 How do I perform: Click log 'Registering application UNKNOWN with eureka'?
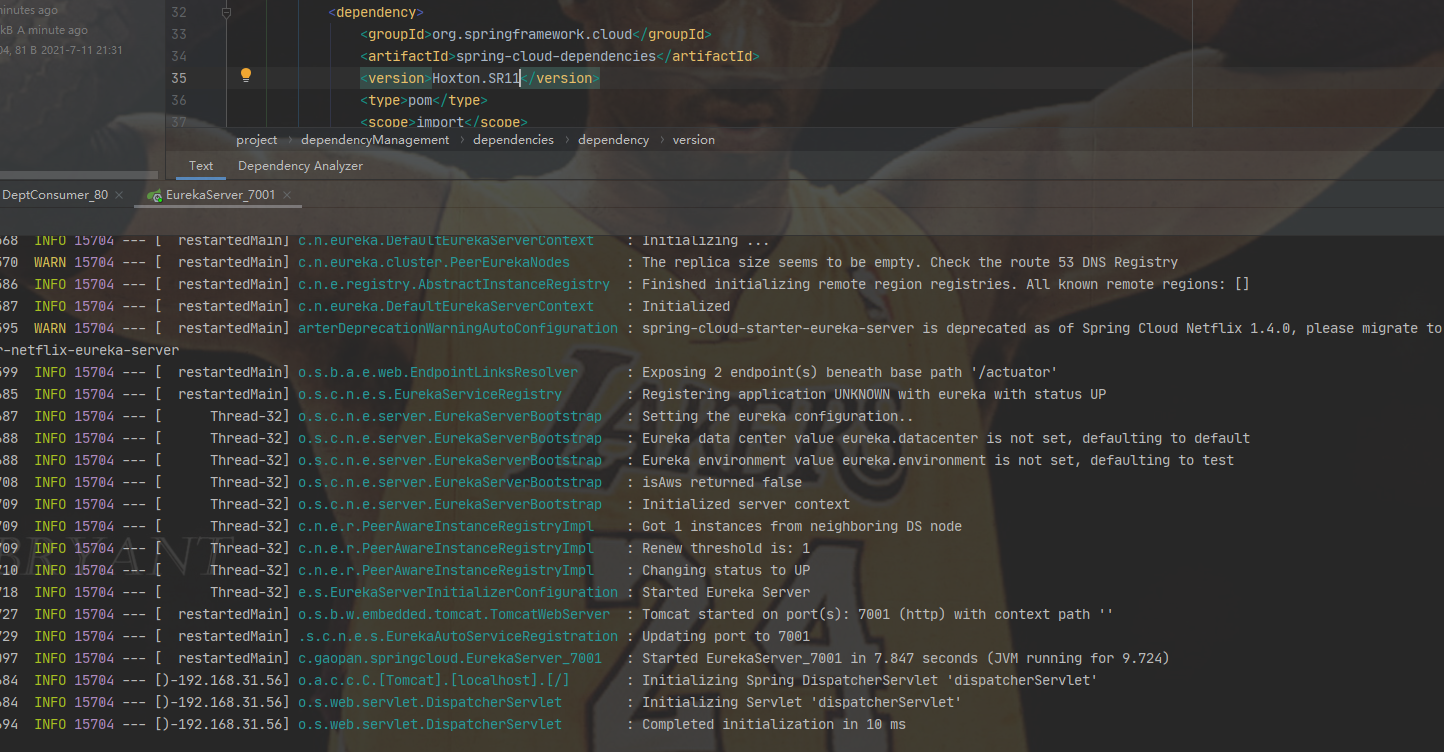(x=874, y=394)
